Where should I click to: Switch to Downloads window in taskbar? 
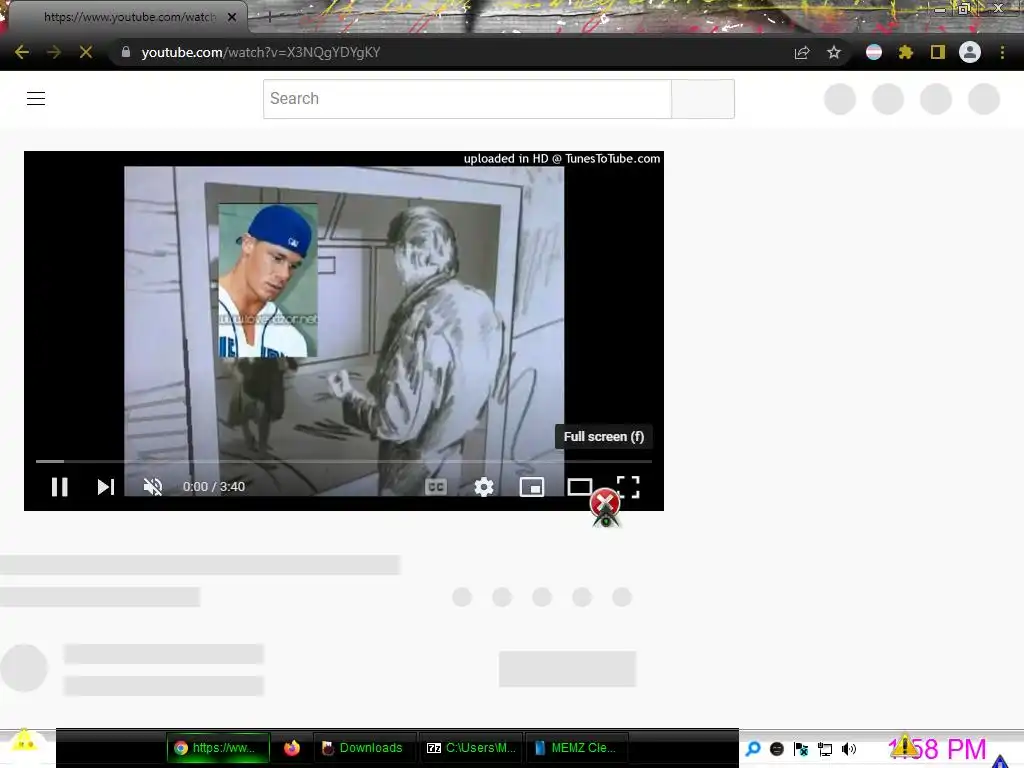tap(362, 748)
